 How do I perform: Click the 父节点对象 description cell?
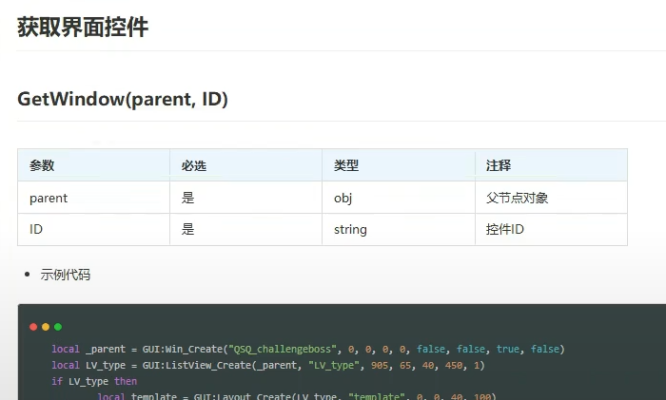(516, 198)
